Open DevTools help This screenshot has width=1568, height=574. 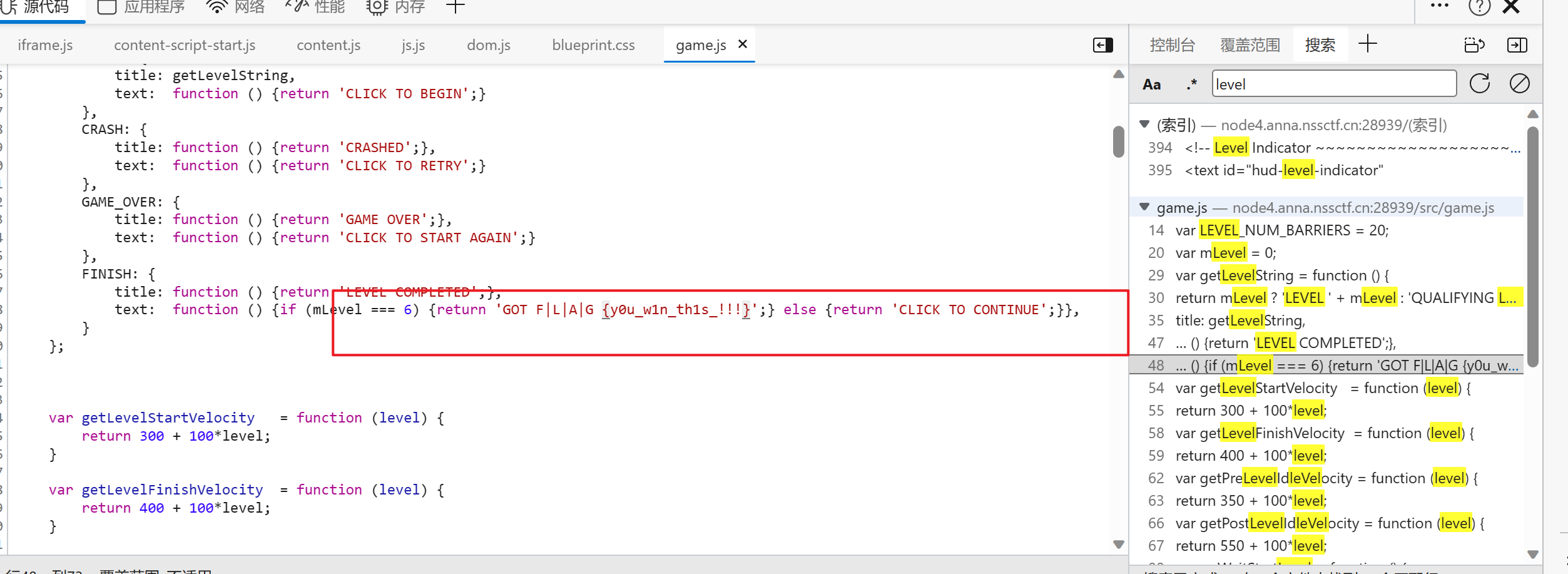[1480, 8]
